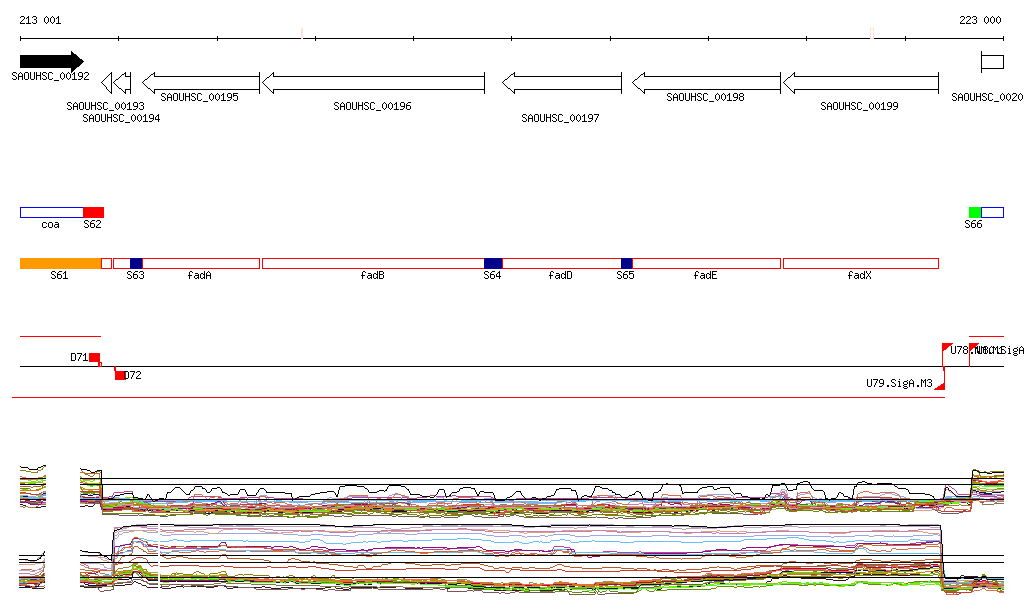Click the SAOUHSC_00197 gene arrow
Screen dimensions: 1024x611
(561, 82)
